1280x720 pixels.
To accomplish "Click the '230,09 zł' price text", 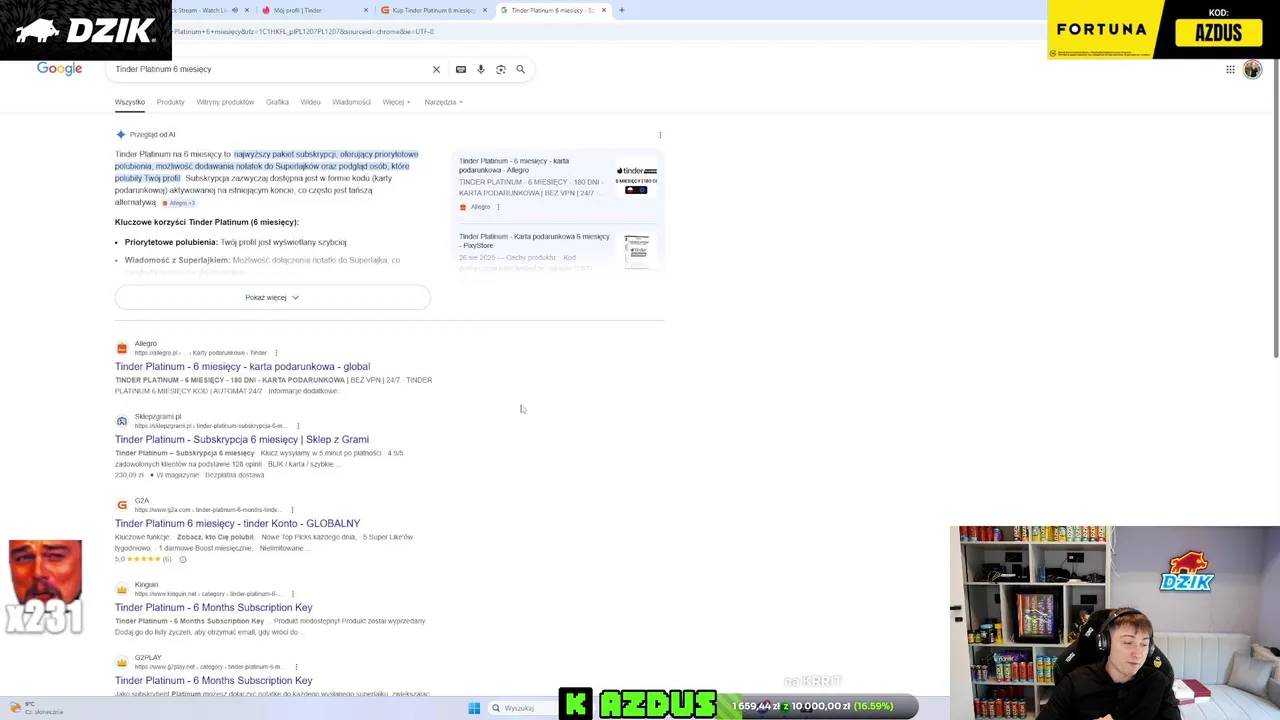I will coord(129,475).
